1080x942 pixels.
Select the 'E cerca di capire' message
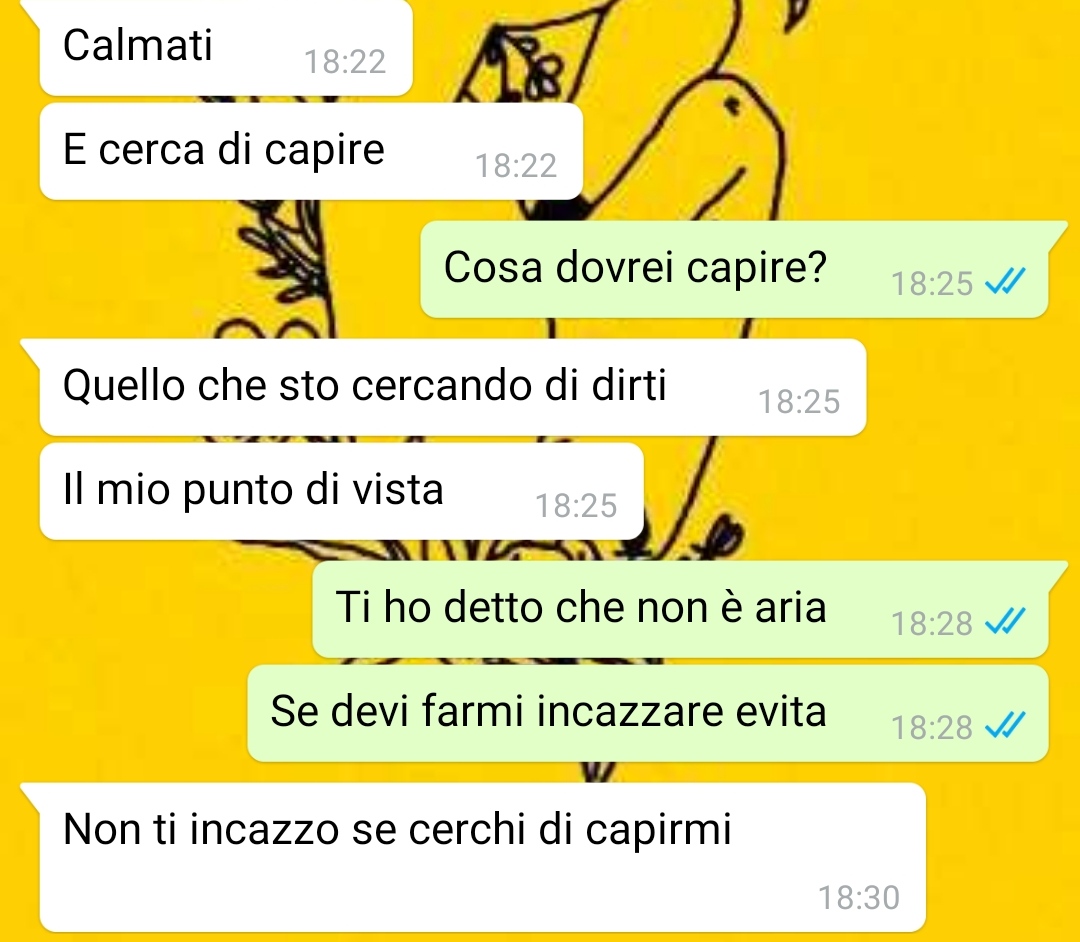(x=311, y=151)
